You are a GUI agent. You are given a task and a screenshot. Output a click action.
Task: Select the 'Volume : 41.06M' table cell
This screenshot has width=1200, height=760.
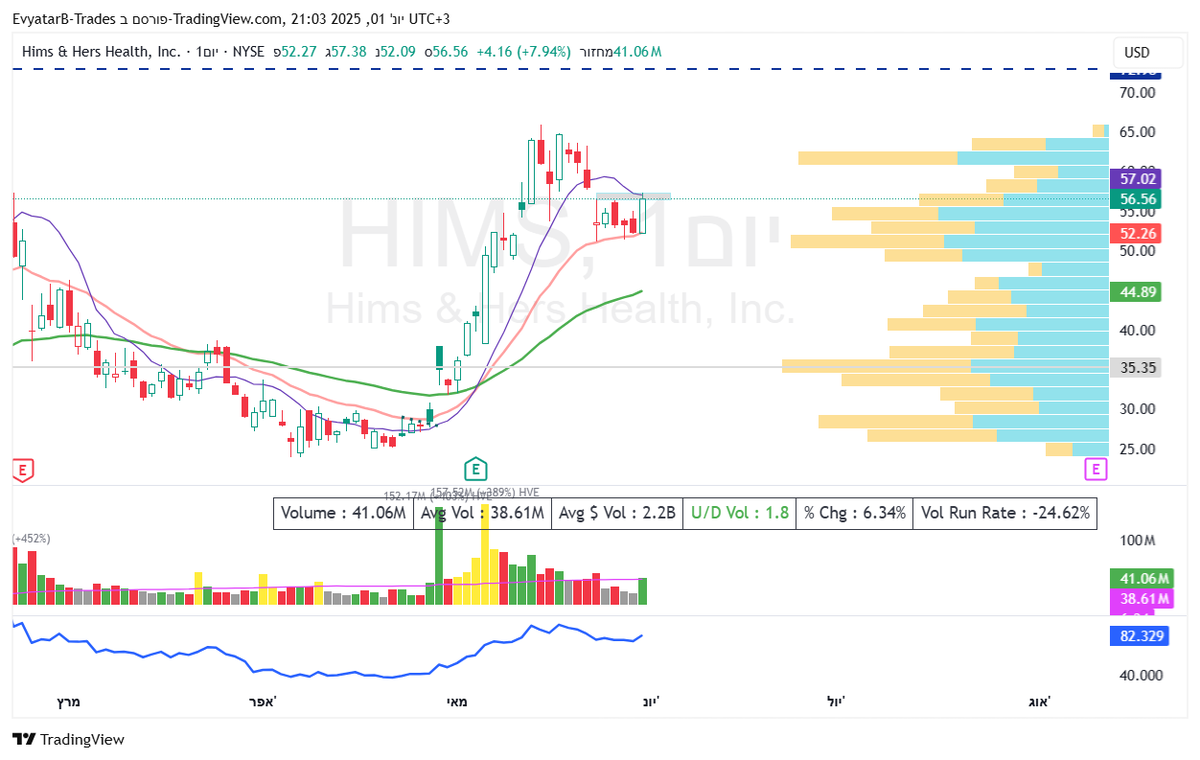click(343, 513)
